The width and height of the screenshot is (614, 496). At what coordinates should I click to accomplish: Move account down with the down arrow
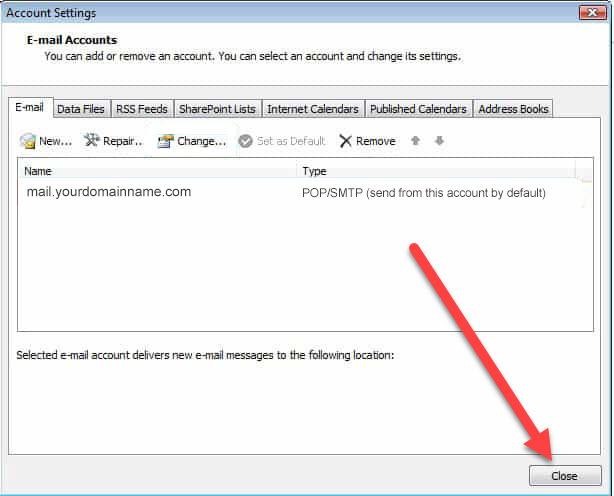pos(439,141)
